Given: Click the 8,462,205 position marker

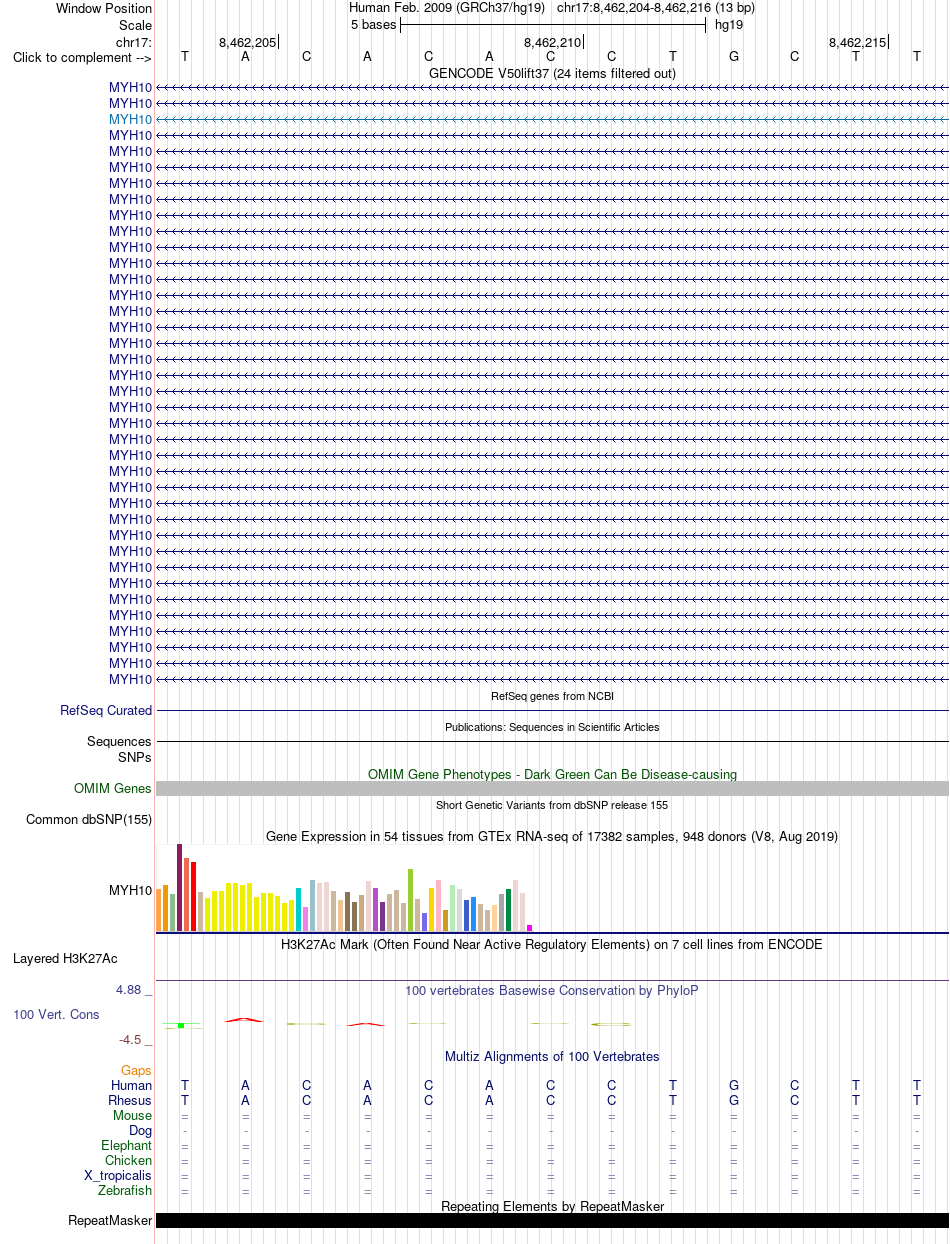Looking at the screenshot, I should [x=248, y=42].
